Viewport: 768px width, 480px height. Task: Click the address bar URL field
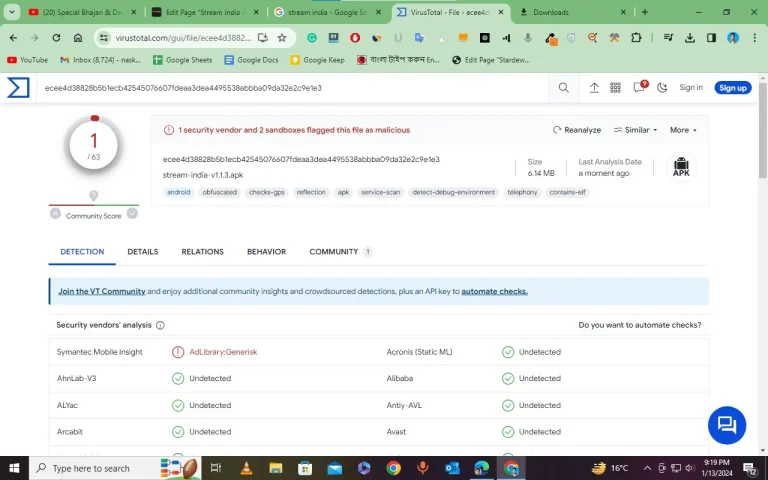coord(183,38)
